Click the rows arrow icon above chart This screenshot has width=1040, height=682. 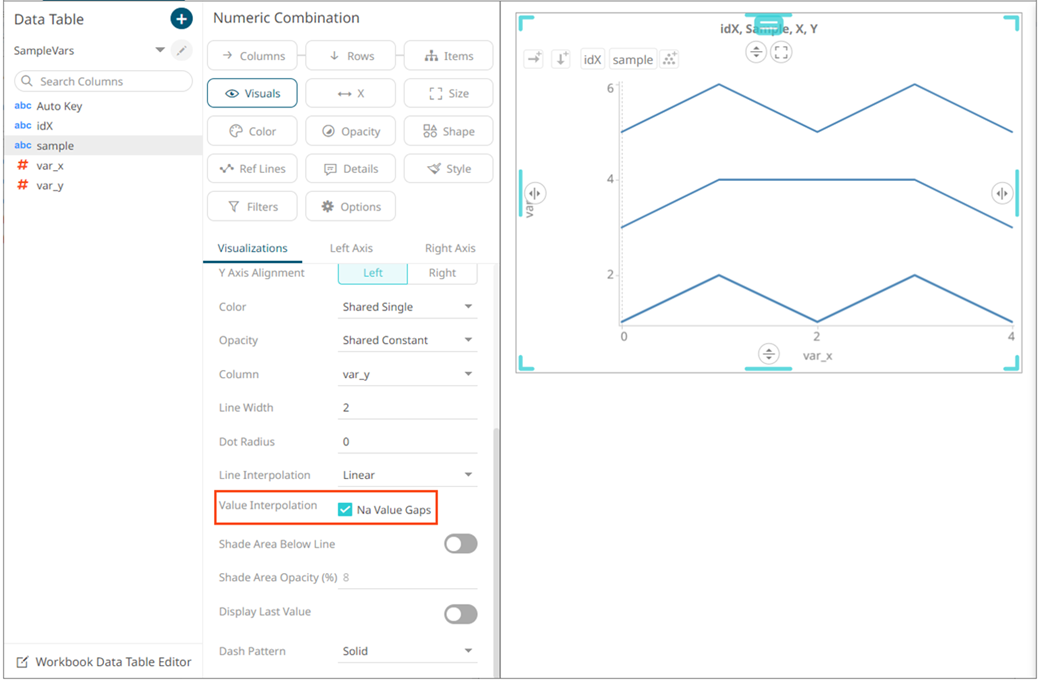pos(561,60)
